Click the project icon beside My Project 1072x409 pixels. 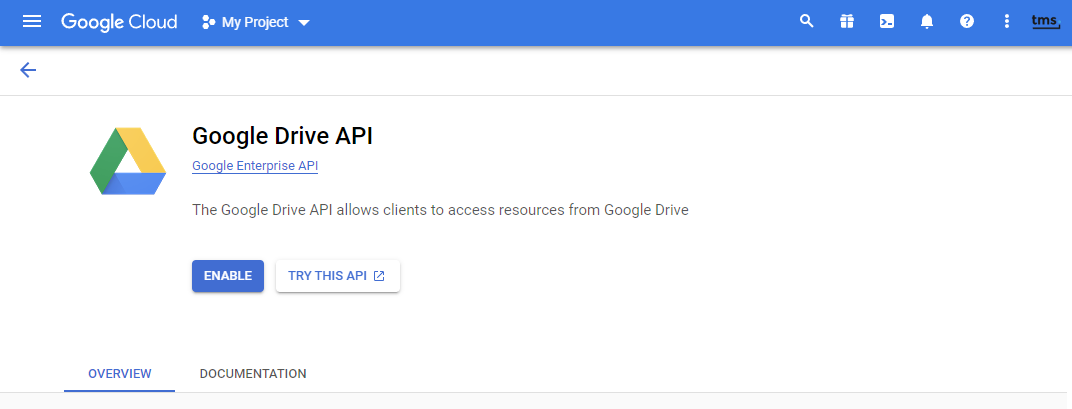[x=209, y=22]
